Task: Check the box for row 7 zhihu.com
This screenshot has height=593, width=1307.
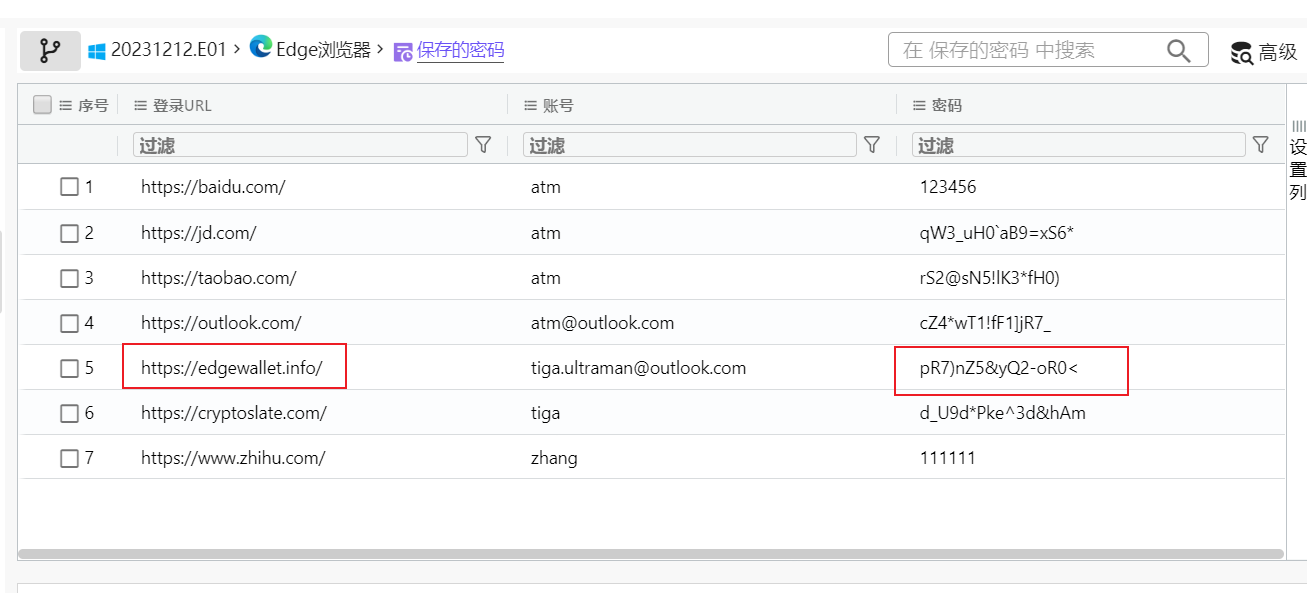Action: [x=69, y=458]
